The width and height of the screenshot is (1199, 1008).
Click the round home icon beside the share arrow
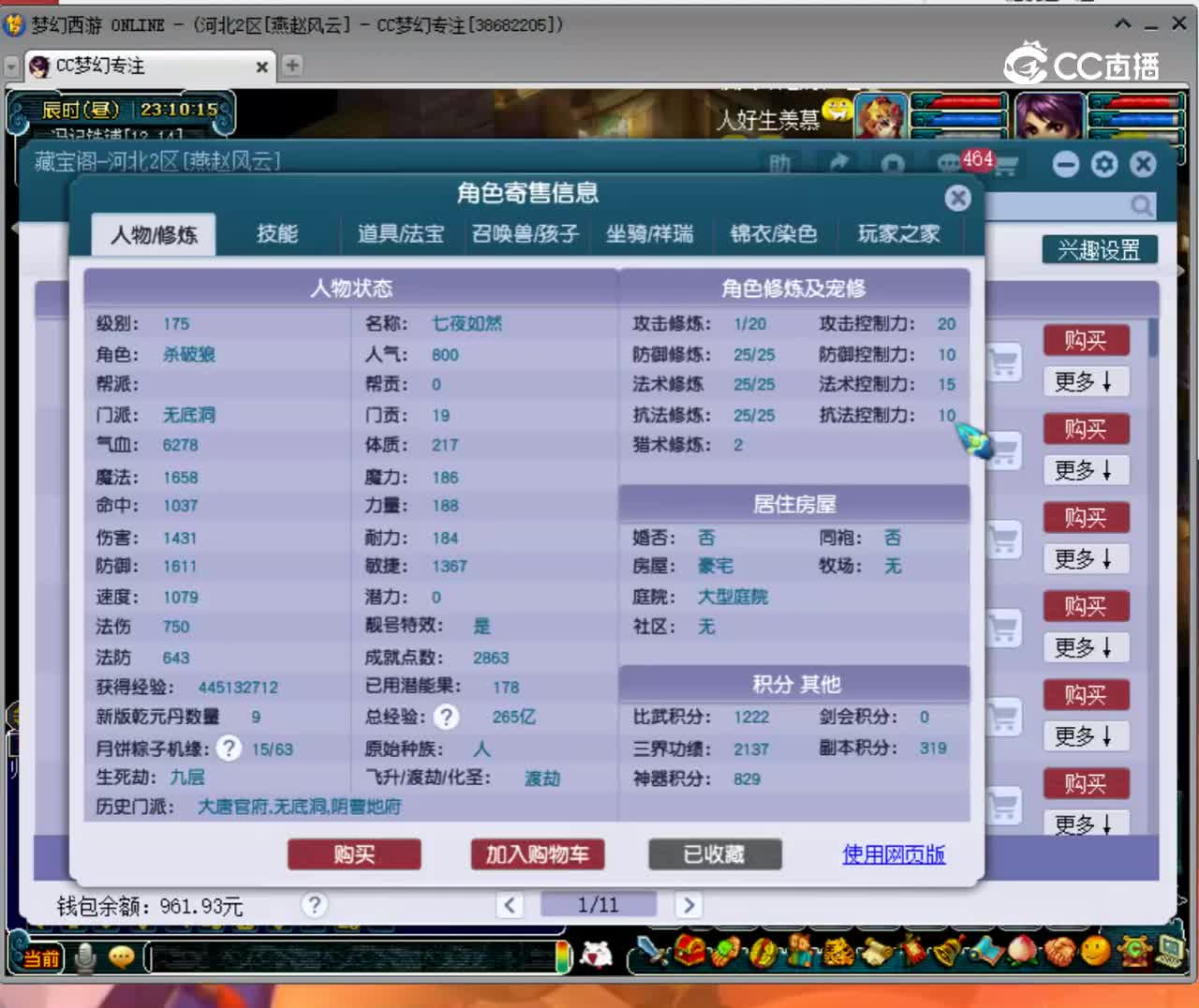click(893, 165)
